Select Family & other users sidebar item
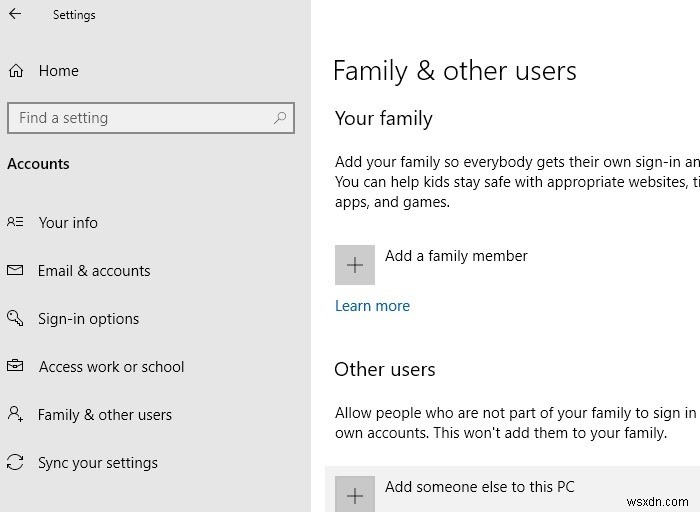Screen dimensions: 700x512 point(105,415)
